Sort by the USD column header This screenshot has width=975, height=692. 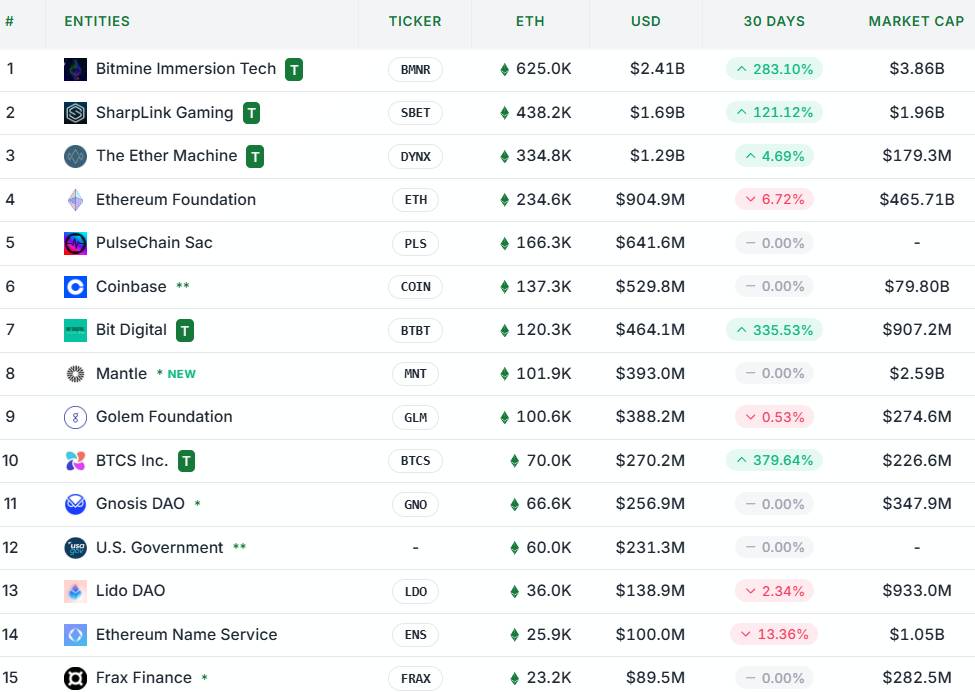[x=645, y=21]
